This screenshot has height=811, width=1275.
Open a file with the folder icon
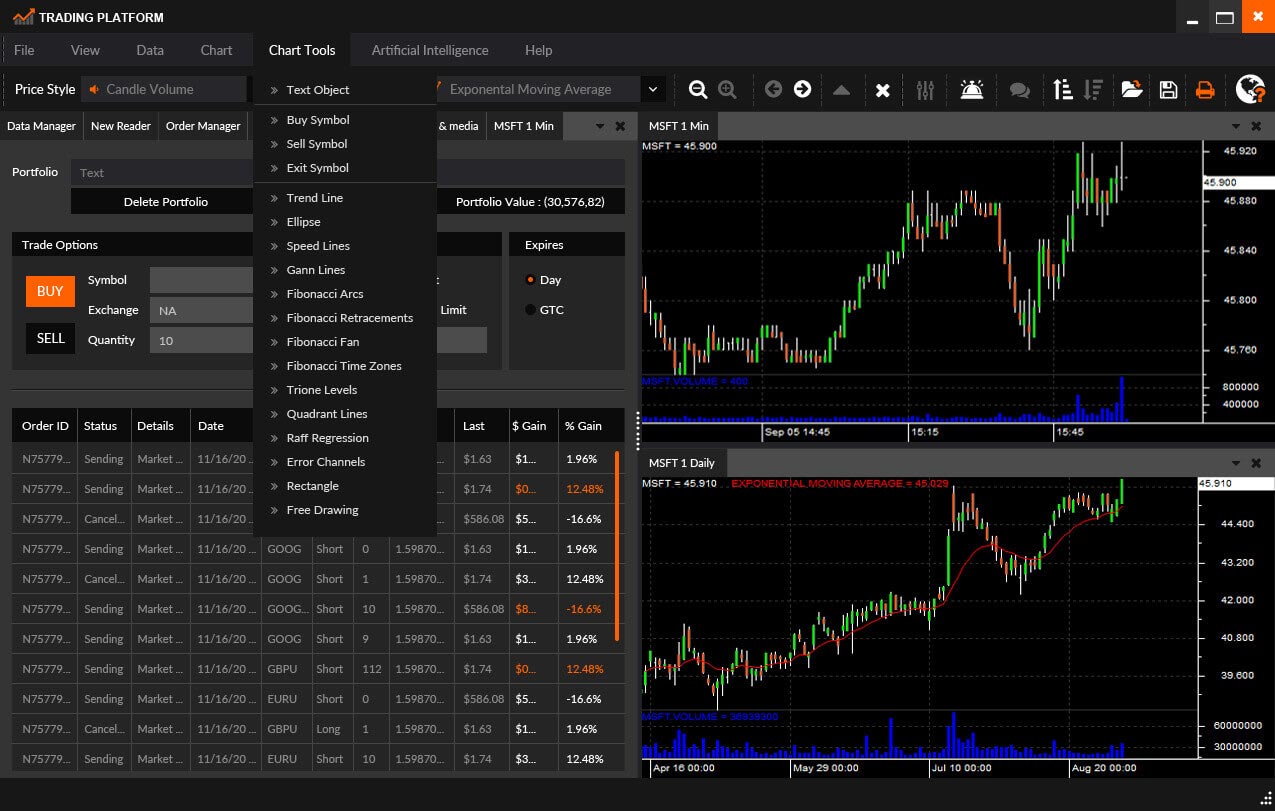coord(1131,89)
